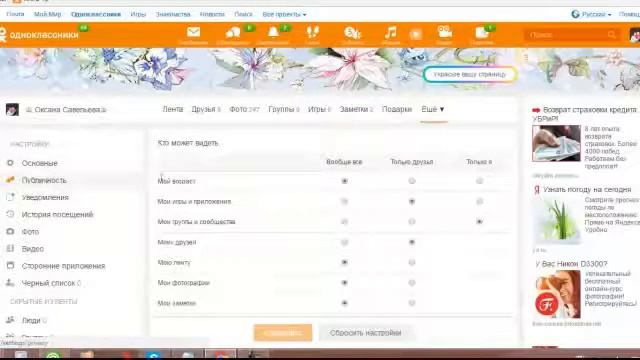Click small profile avatar beside Оксана Савельева
Viewport: 640px width, 360px height.
(x=12, y=109)
